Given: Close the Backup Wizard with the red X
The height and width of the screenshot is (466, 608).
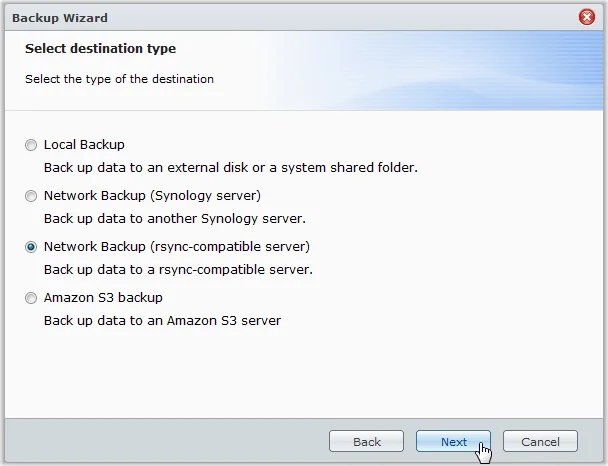Looking at the screenshot, I should tap(587, 17).
